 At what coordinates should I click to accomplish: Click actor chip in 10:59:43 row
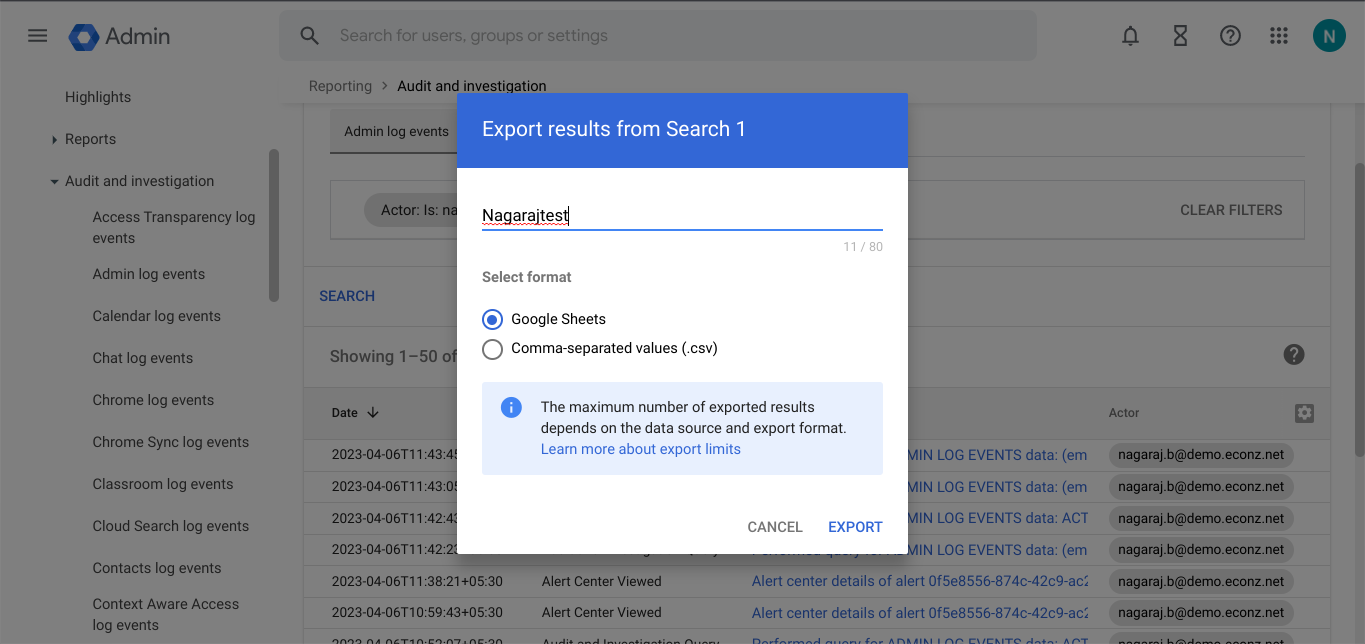(1201, 612)
